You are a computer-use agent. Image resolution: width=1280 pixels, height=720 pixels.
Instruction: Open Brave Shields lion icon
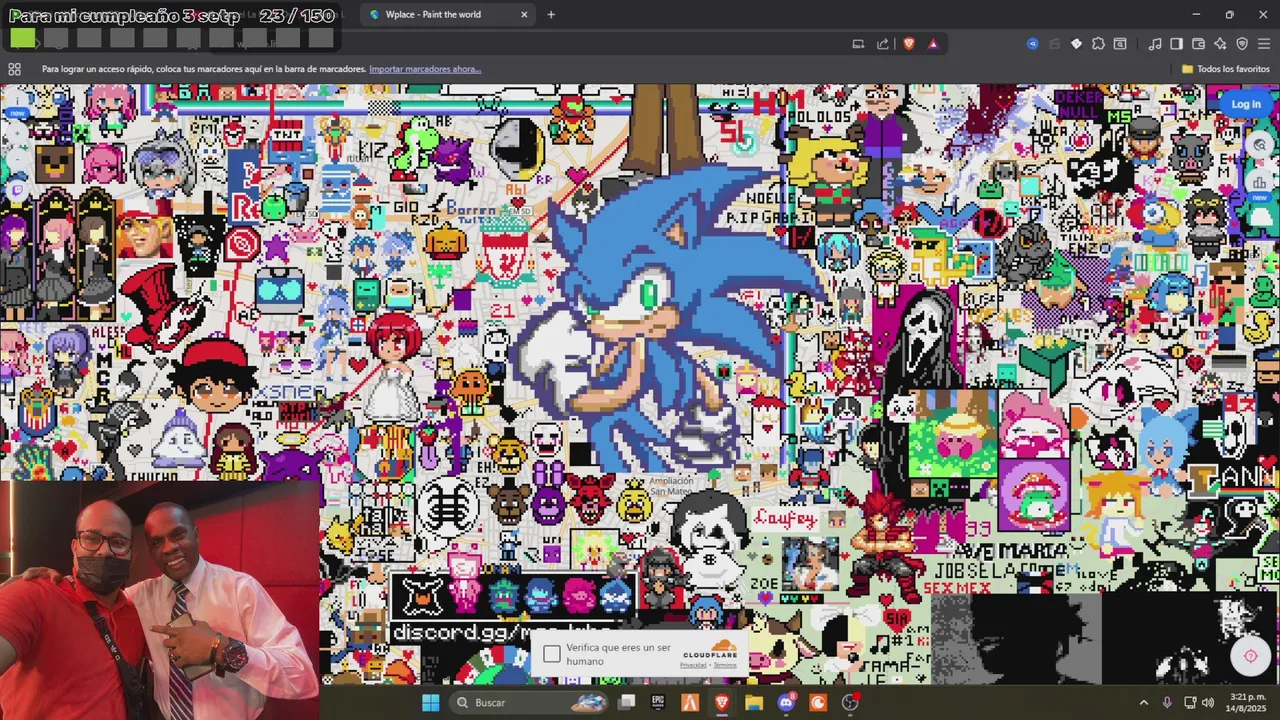click(x=909, y=44)
